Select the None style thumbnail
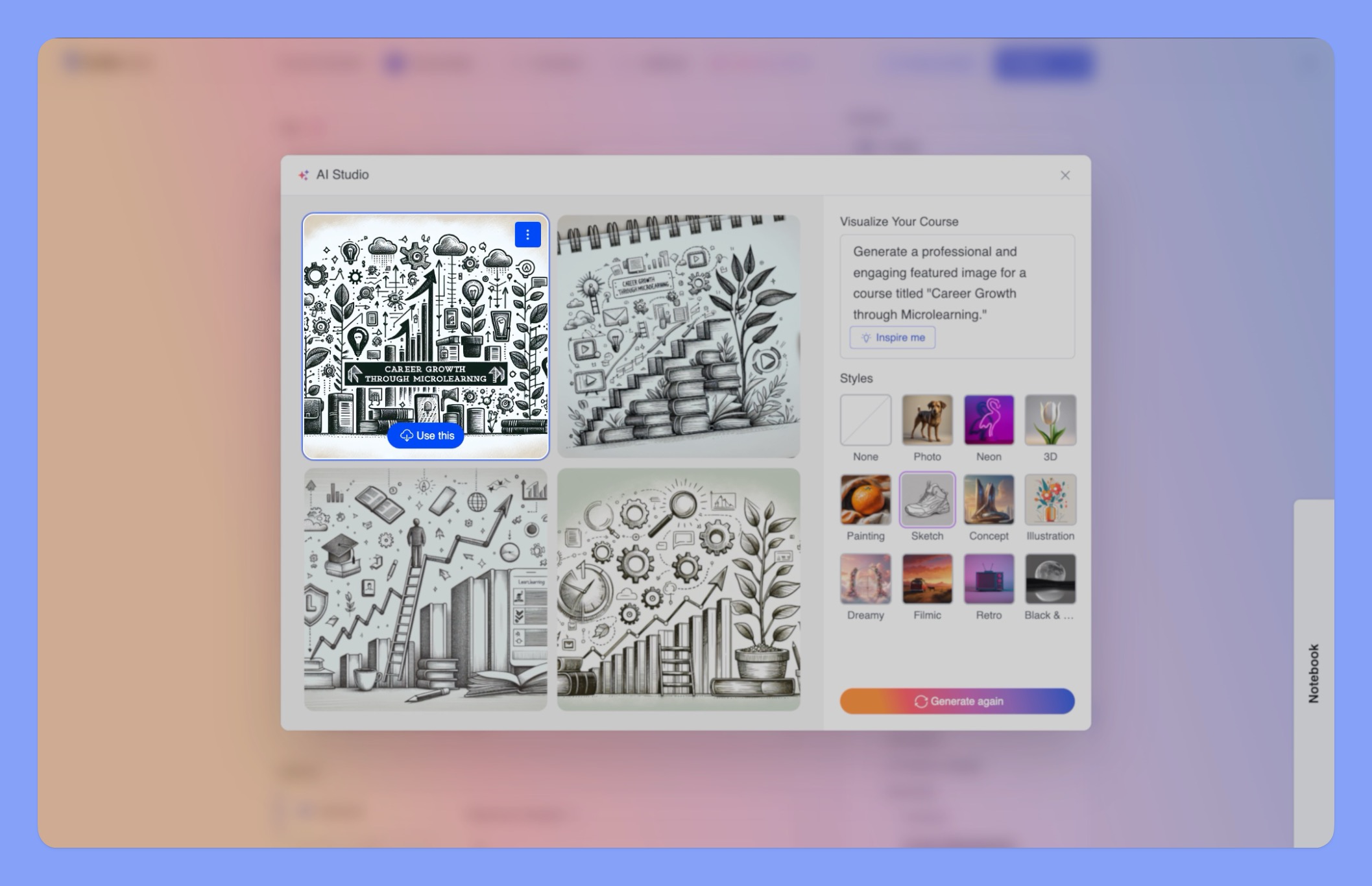Image resolution: width=1372 pixels, height=886 pixels. [864, 418]
